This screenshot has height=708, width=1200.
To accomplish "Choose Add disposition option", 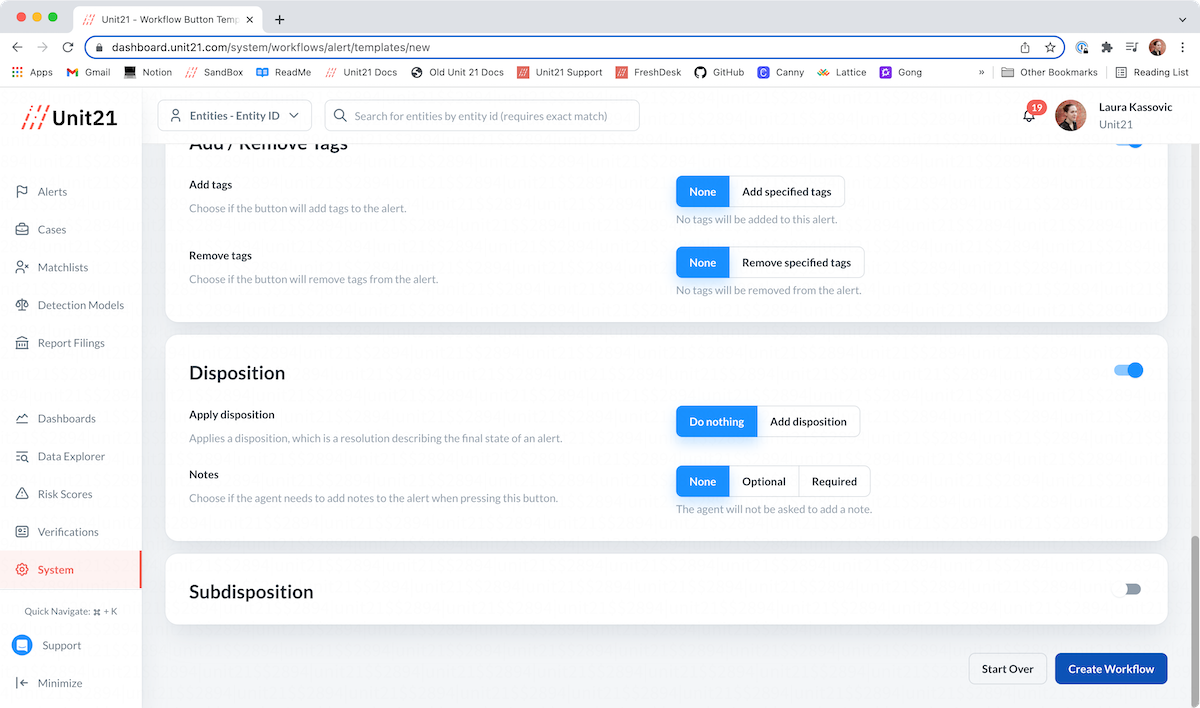I will click(808, 422).
